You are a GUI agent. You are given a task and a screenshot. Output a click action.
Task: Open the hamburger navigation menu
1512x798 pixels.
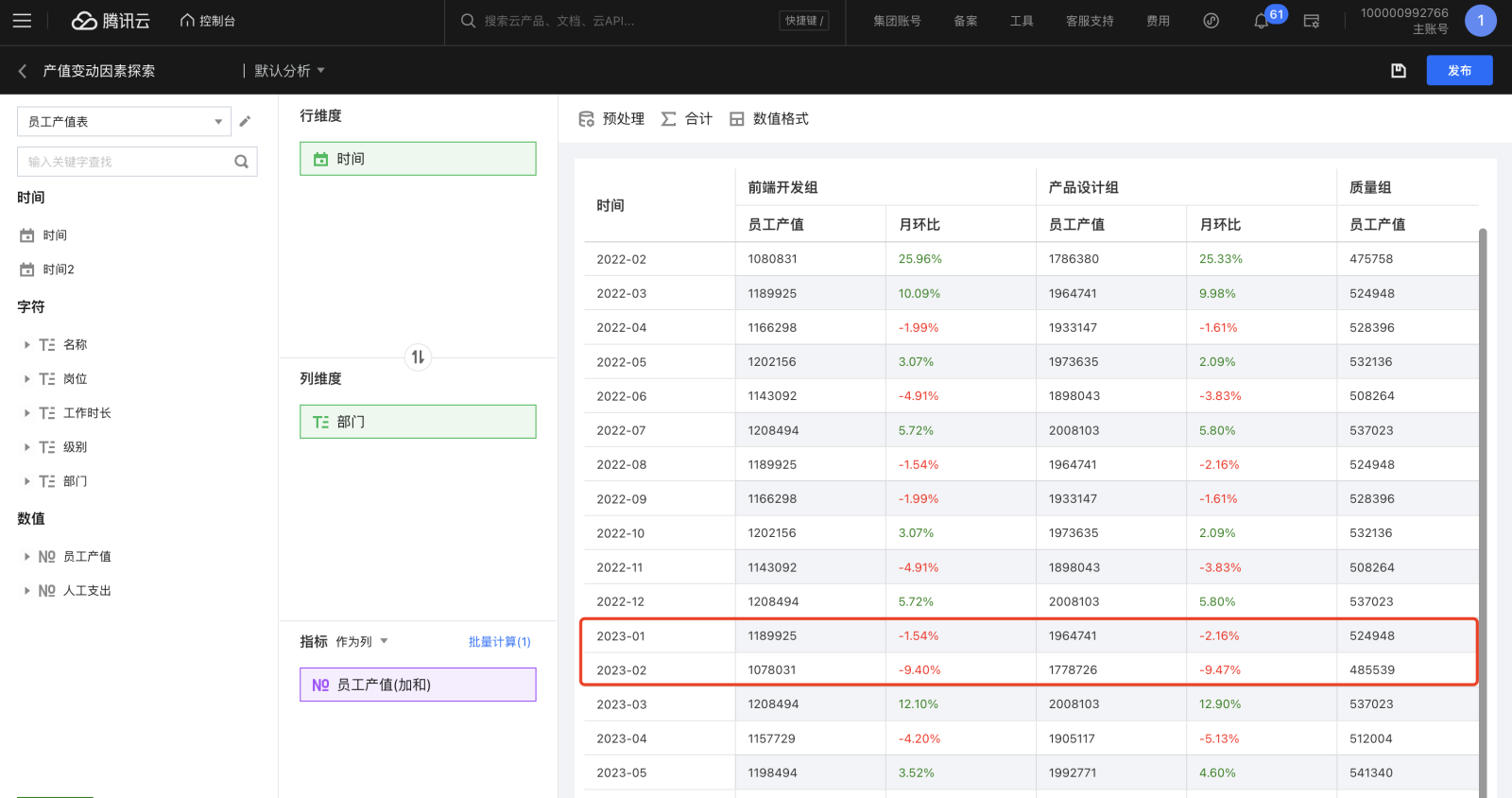click(22, 21)
